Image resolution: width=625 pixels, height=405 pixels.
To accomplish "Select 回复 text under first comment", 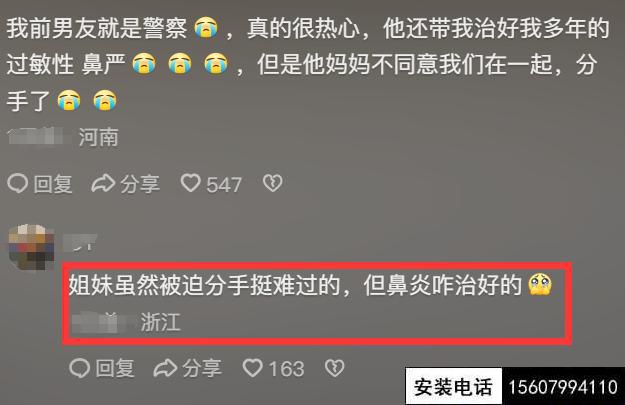I will point(53,184).
